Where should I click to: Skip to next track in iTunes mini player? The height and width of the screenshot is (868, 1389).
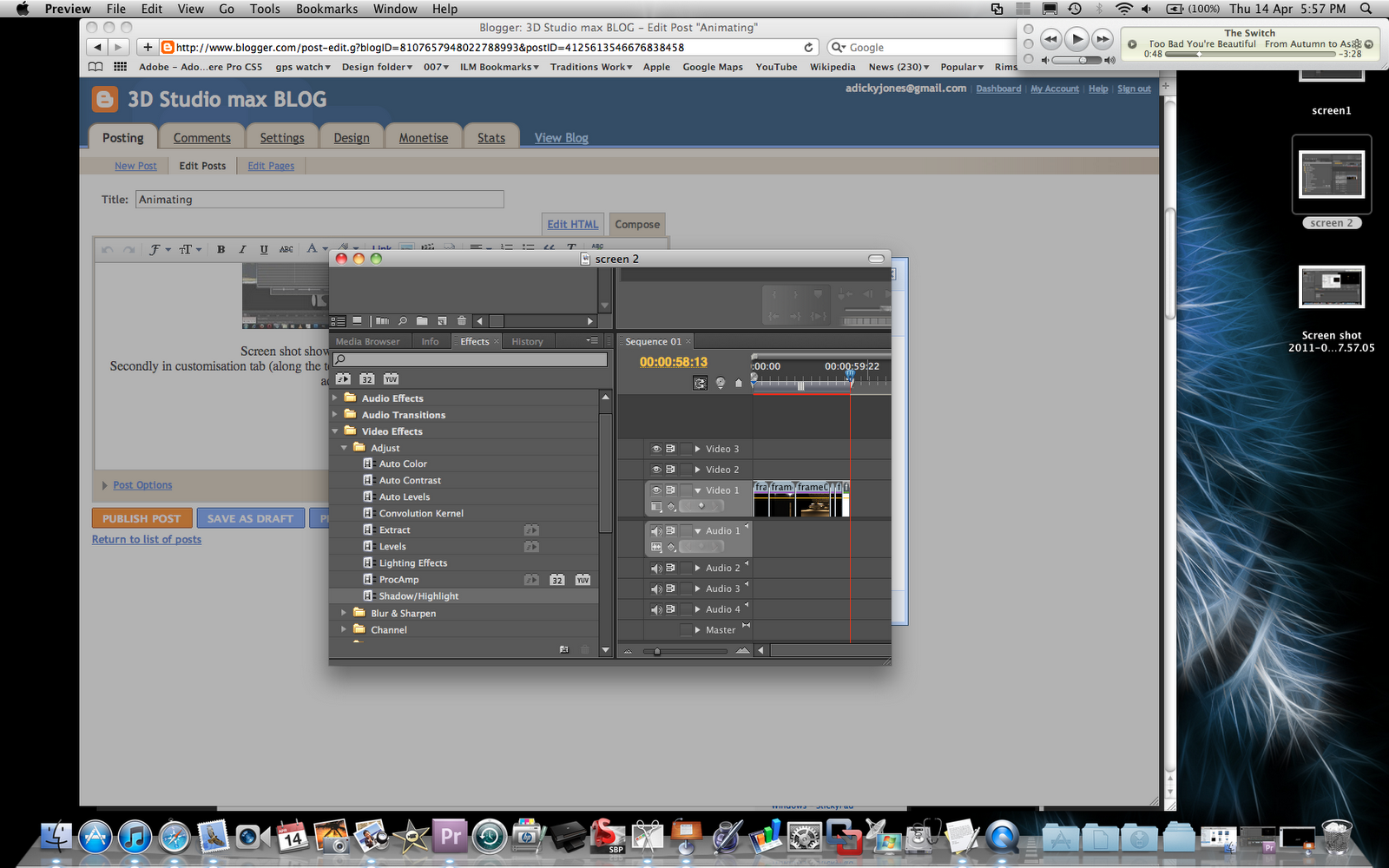1103,39
